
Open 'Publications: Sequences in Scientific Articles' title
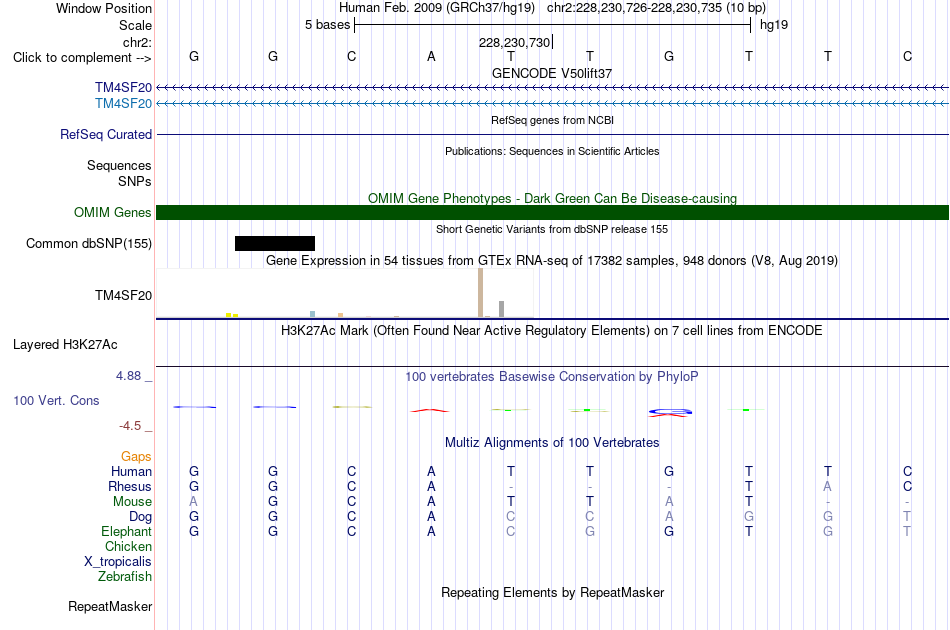(552, 151)
